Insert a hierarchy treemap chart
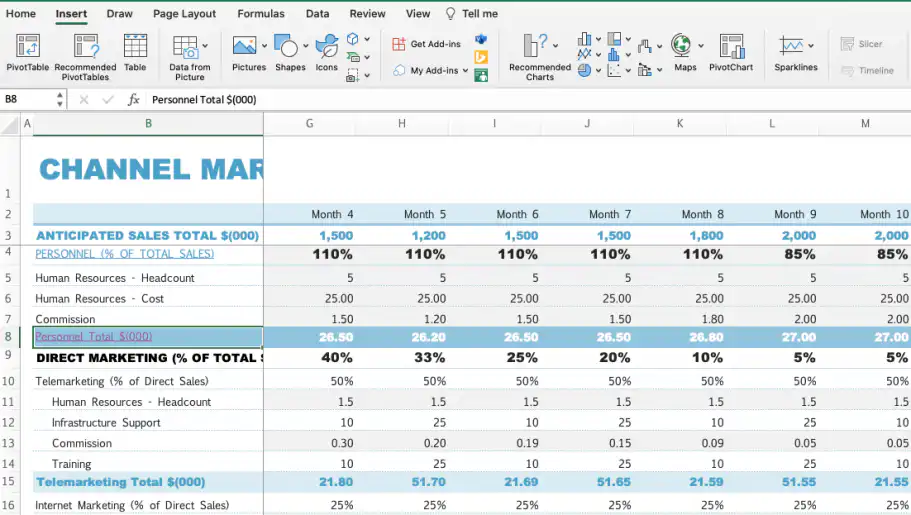The width and height of the screenshot is (911, 515). [614, 39]
